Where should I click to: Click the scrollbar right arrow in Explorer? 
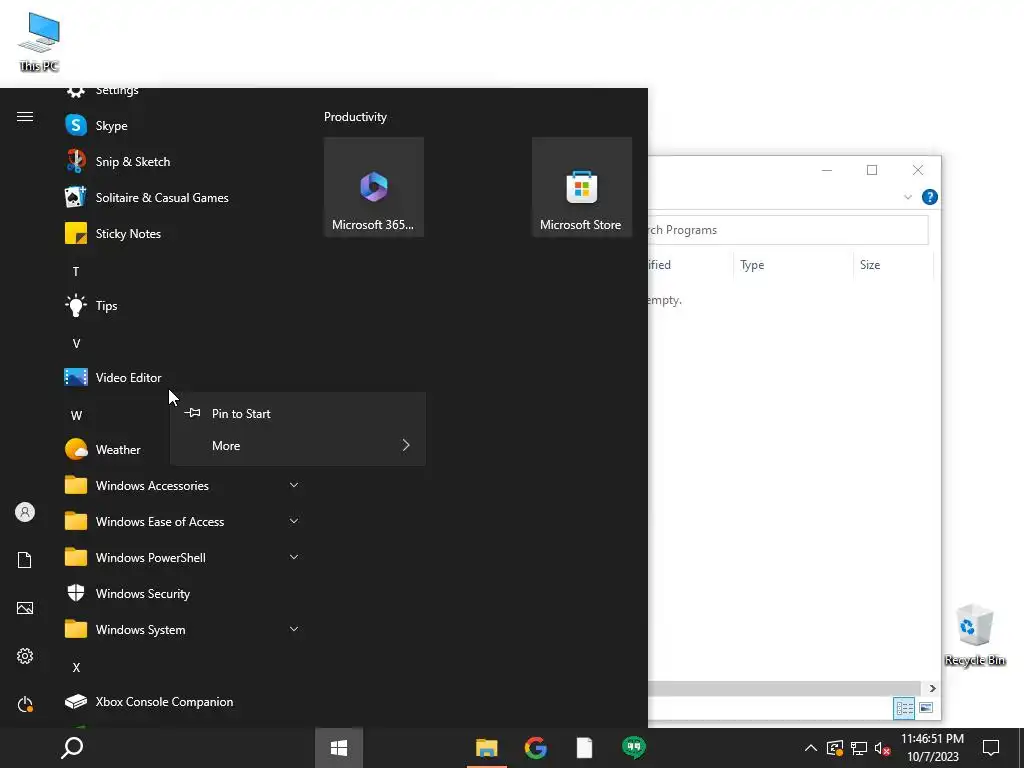(x=932, y=688)
